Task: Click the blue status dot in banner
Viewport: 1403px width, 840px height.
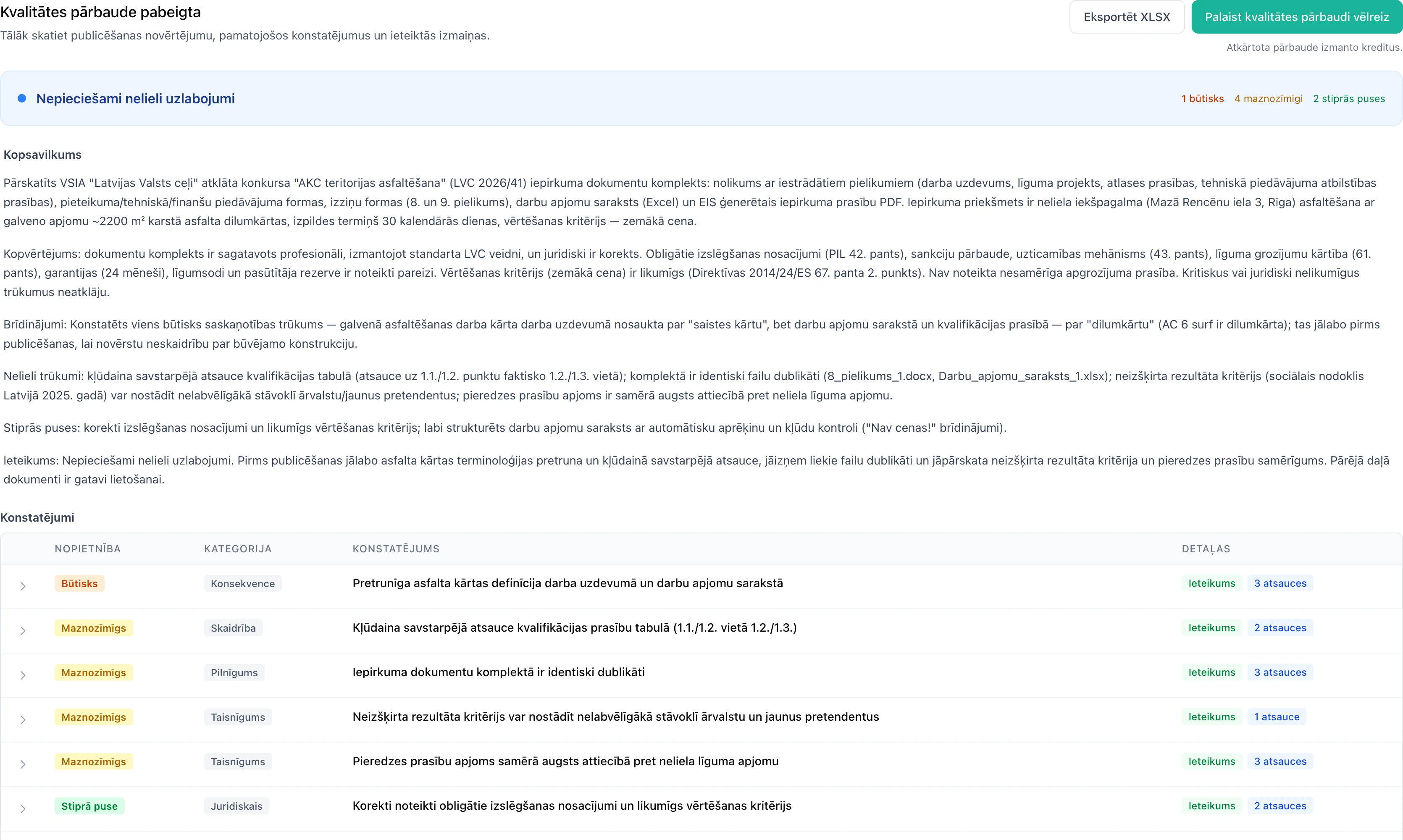Action: [22, 99]
